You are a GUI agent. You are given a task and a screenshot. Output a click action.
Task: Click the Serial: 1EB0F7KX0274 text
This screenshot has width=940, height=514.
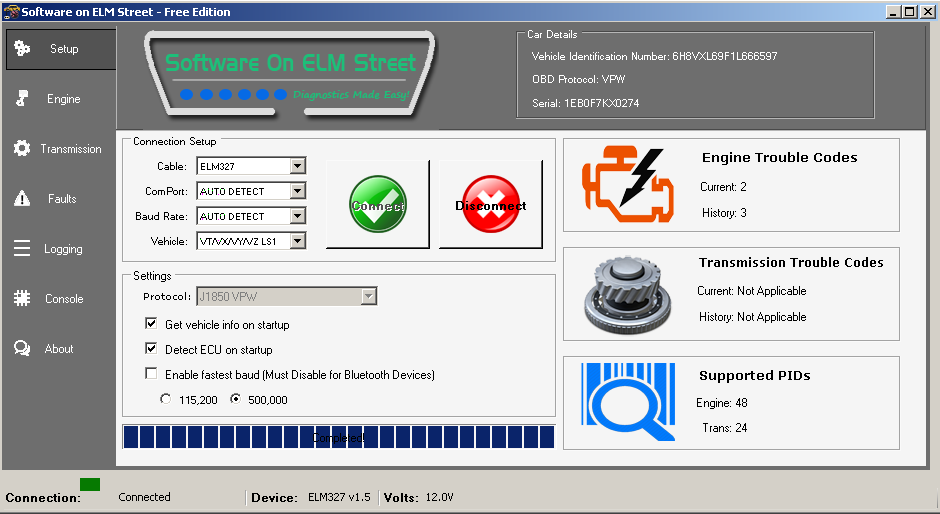[x=586, y=103]
